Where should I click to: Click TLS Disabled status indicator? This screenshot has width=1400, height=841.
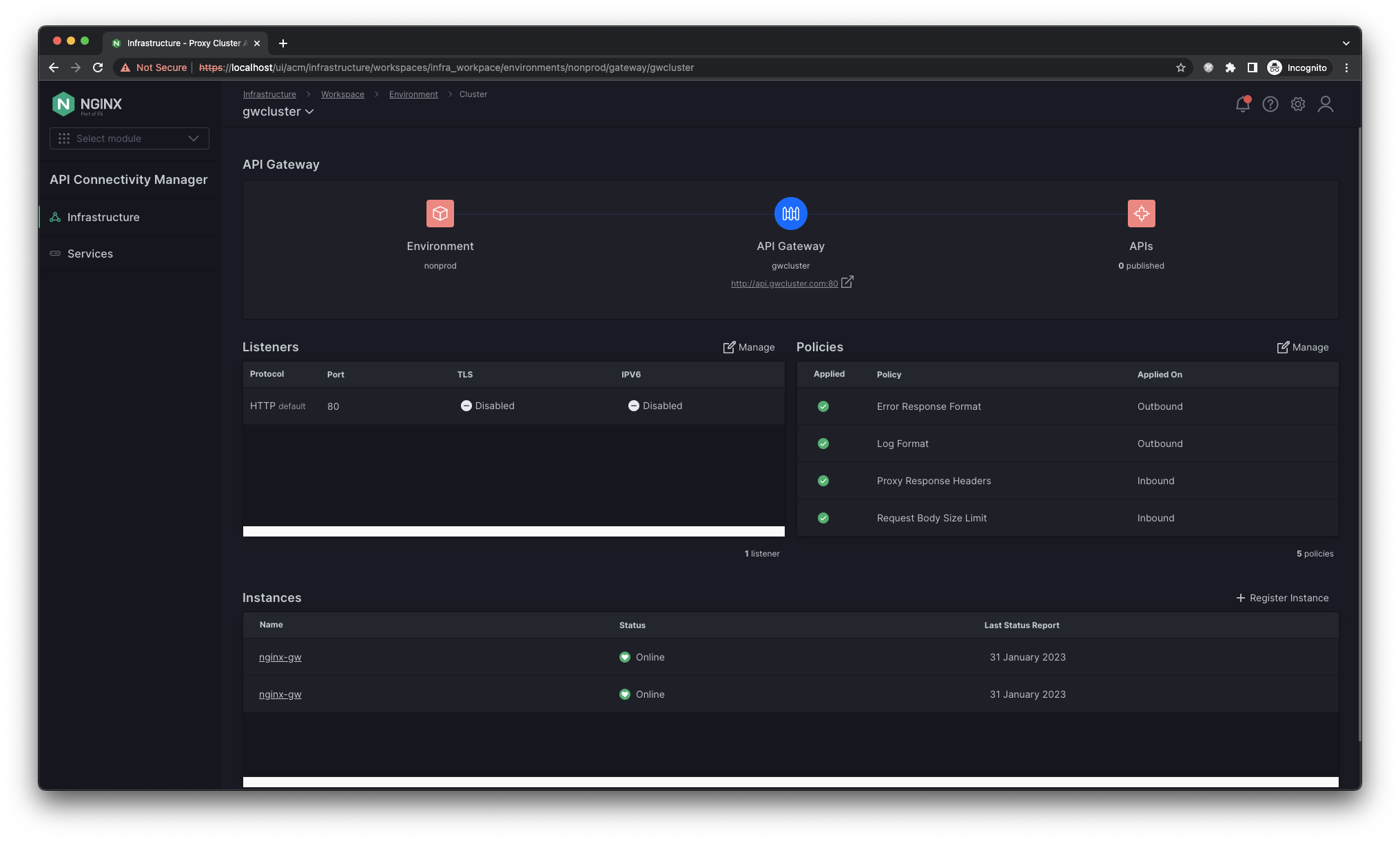487,406
